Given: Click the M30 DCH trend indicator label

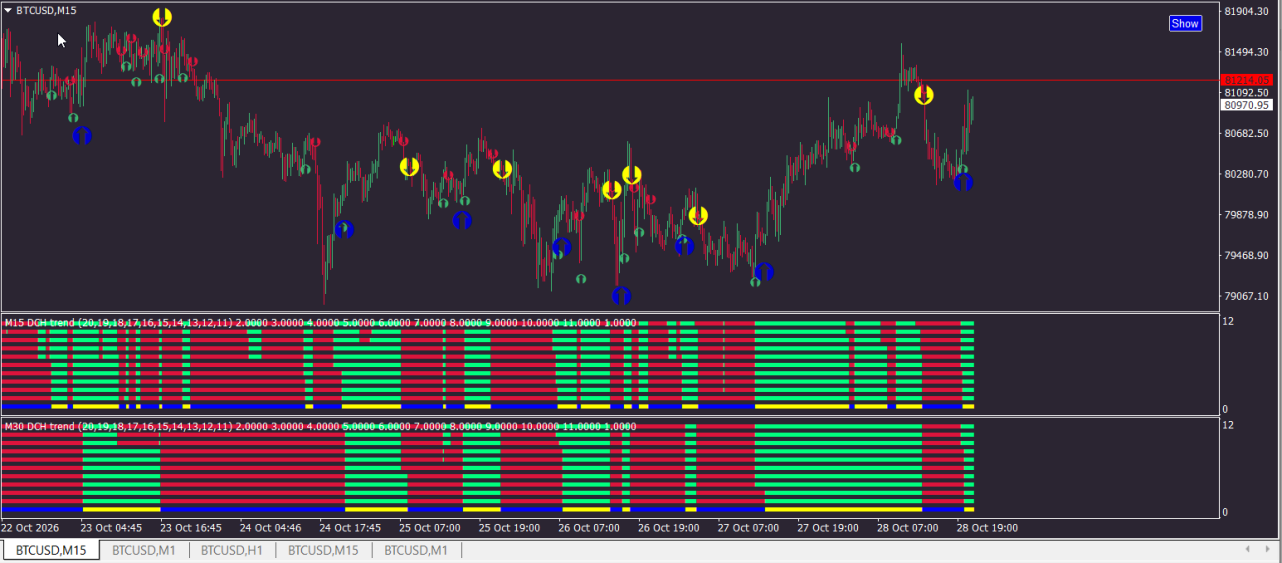Looking at the screenshot, I should [320, 427].
